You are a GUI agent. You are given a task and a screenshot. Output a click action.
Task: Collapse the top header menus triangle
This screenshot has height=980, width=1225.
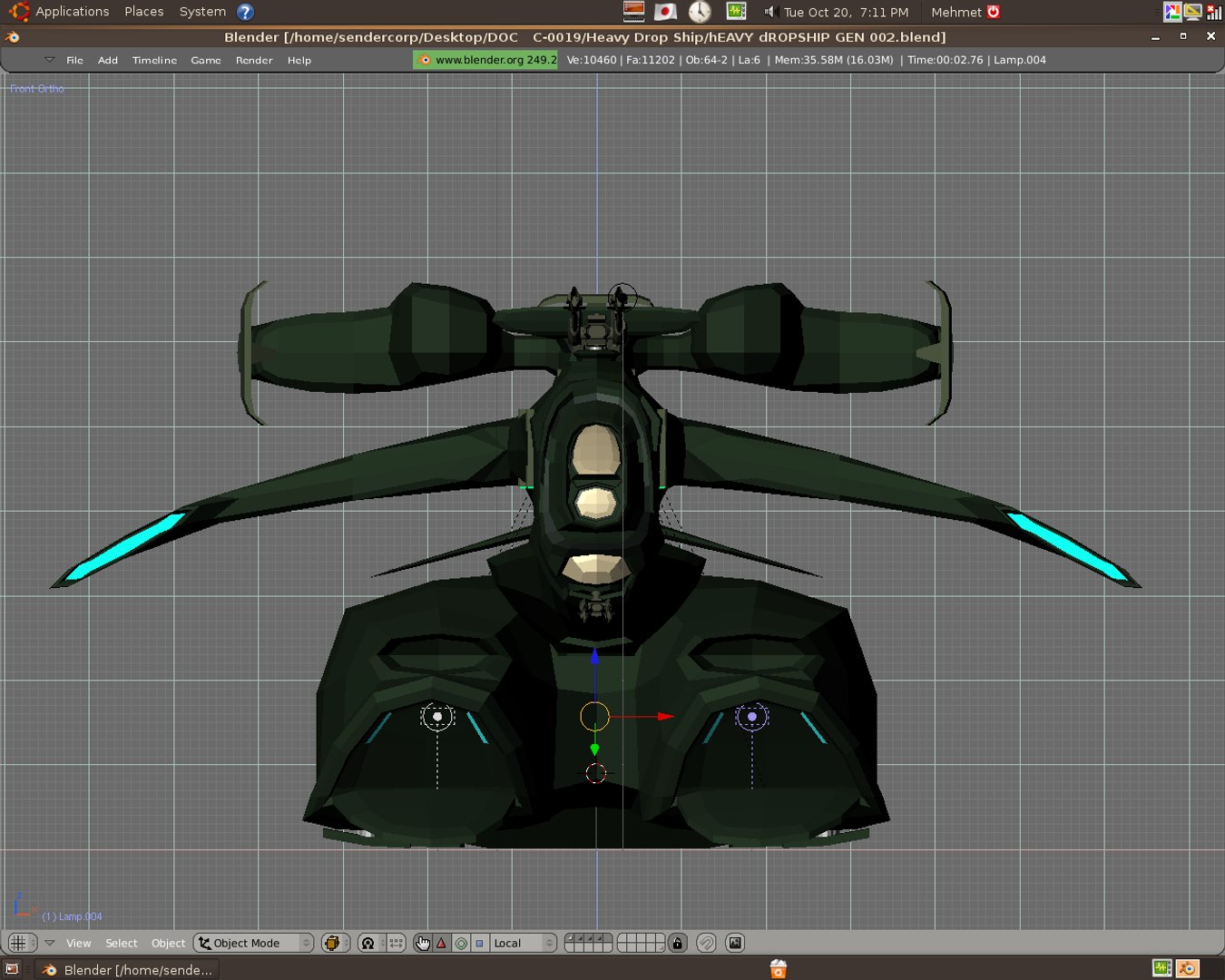click(50, 60)
